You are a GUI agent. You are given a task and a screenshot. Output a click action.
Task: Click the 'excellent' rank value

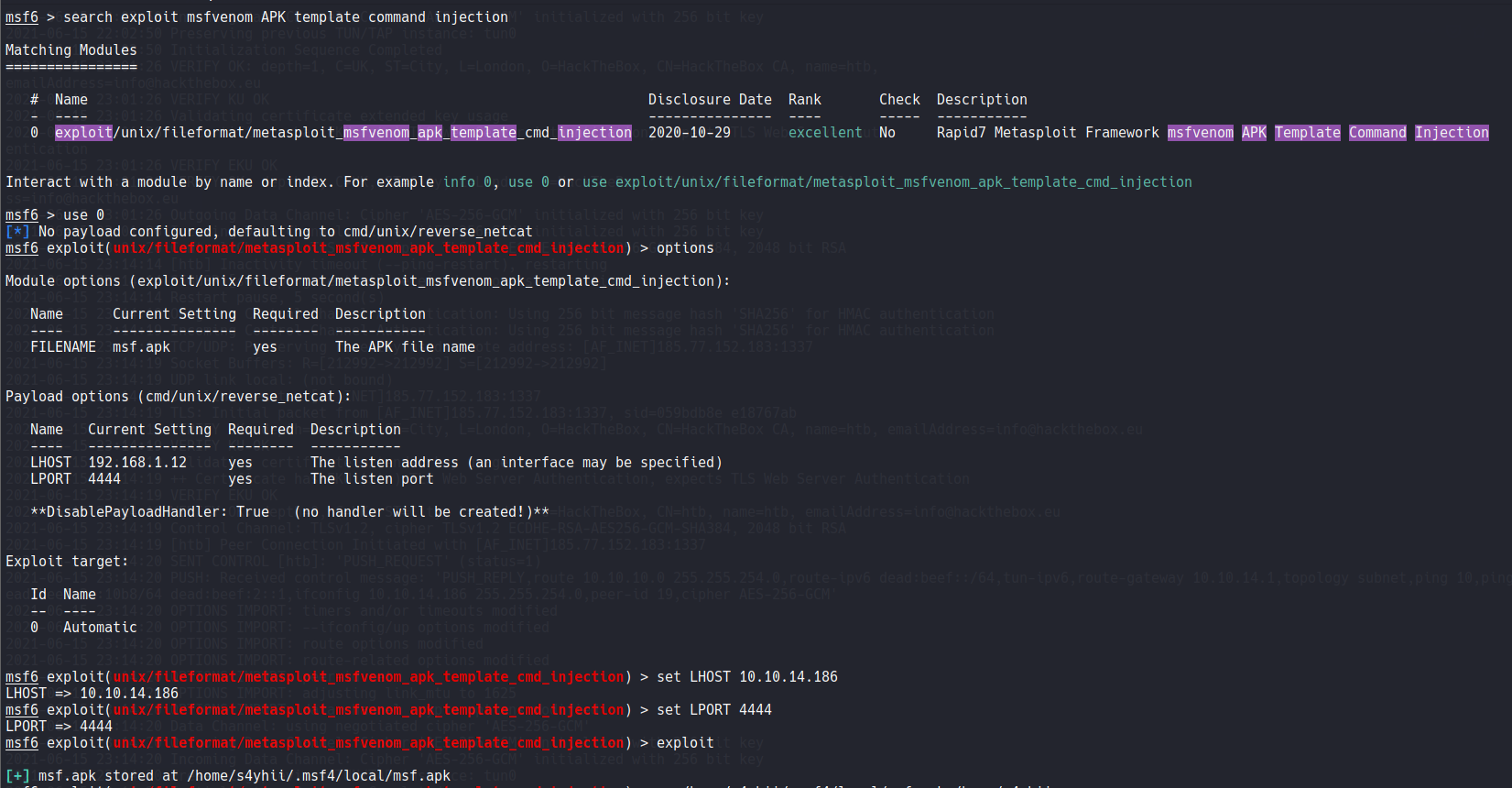tap(825, 133)
